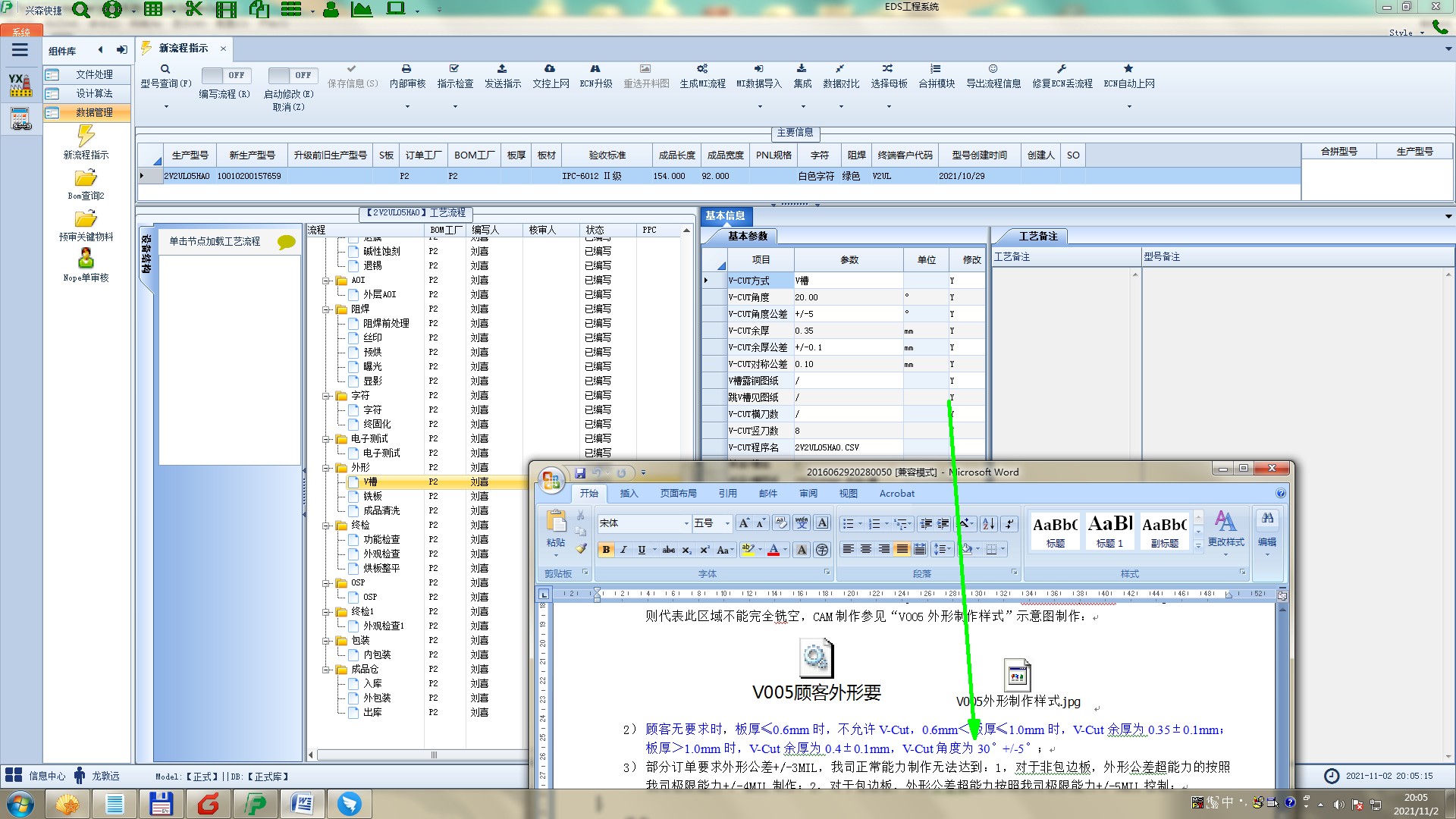Collapse the 阻焊 tree folder
The height and width of the screenshot is (819, 1456).
click(x=326, y=309)
